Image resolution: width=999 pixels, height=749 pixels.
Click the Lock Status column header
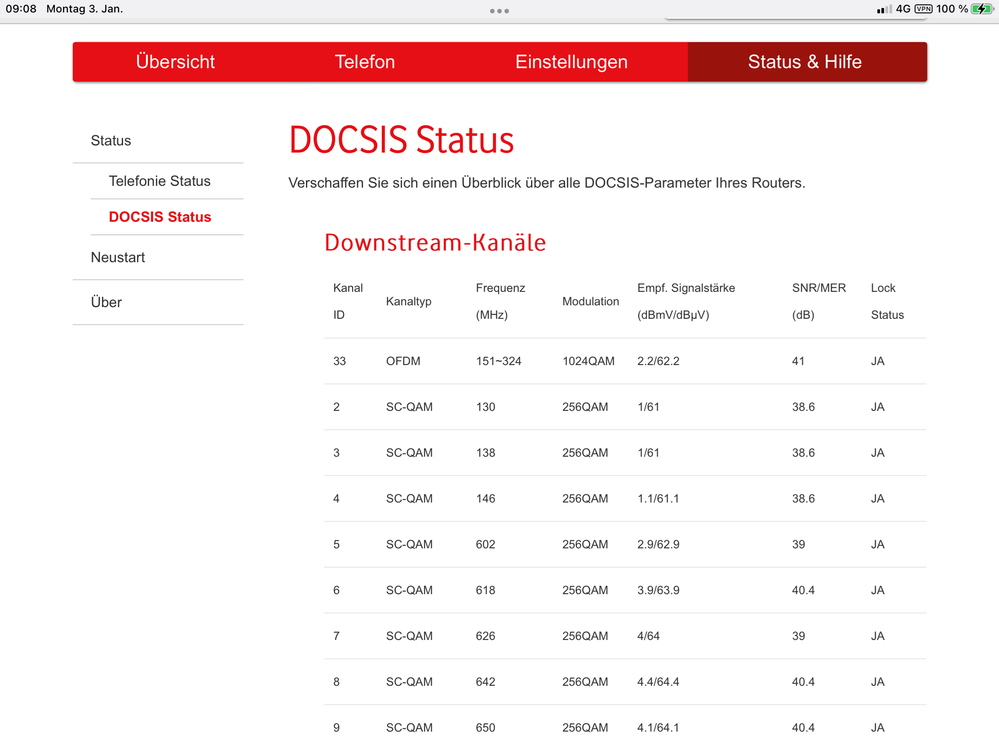click(x=887, y=301)
